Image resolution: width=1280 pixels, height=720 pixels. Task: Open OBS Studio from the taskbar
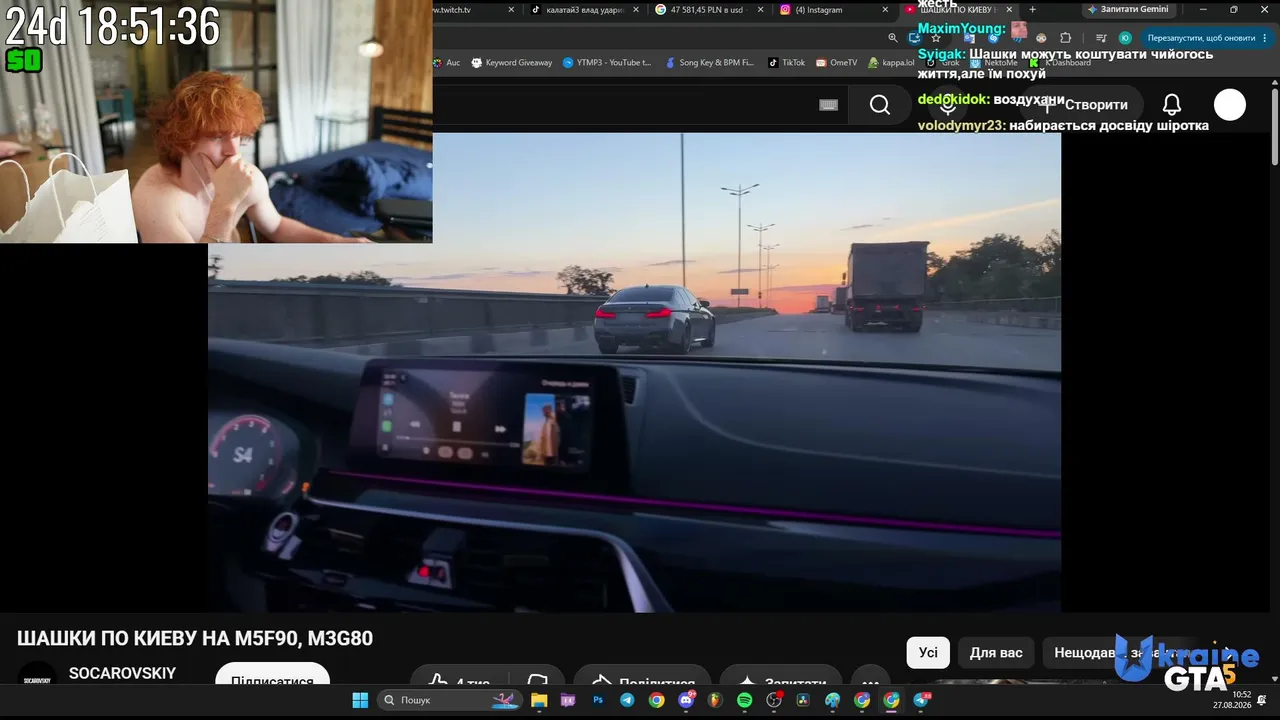[774, 700]
